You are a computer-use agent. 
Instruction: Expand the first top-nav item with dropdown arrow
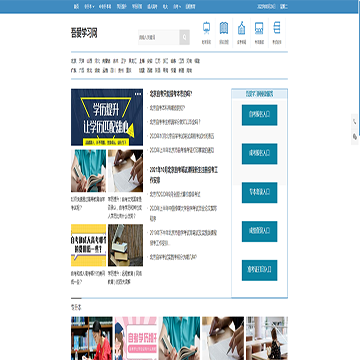tap(89, 6)
